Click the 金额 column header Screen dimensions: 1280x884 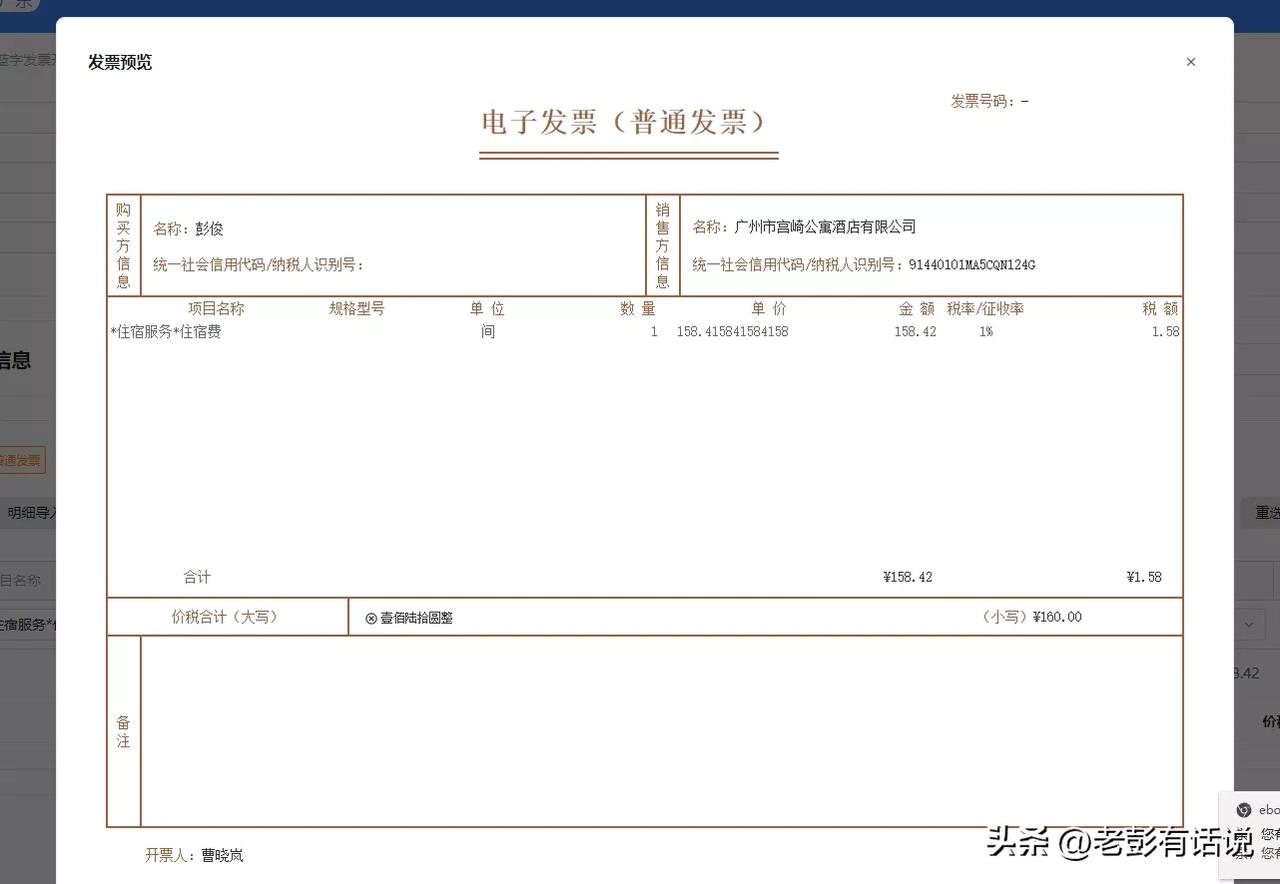(917, 309)
